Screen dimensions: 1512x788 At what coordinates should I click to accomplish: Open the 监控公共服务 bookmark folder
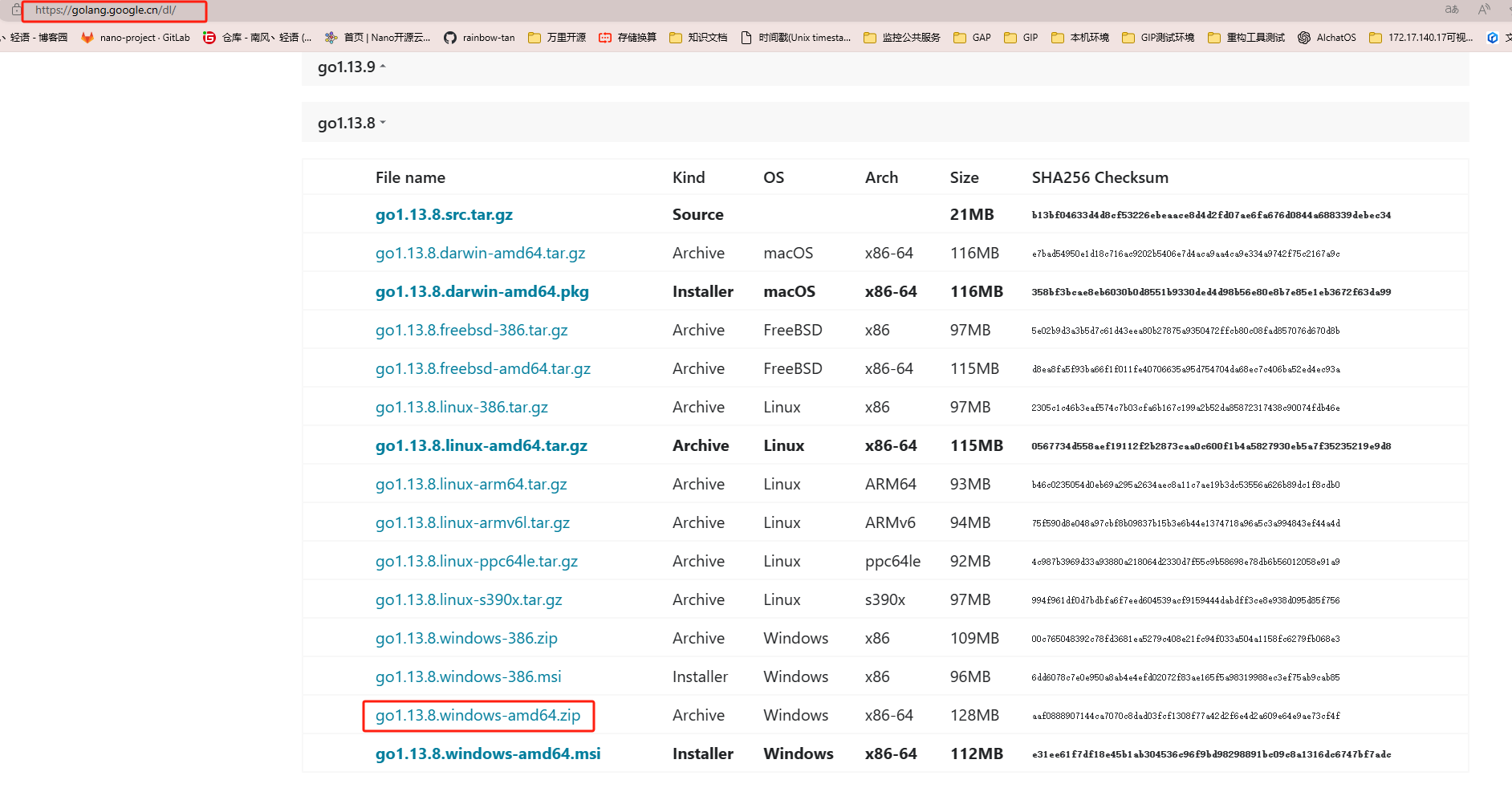902,38
